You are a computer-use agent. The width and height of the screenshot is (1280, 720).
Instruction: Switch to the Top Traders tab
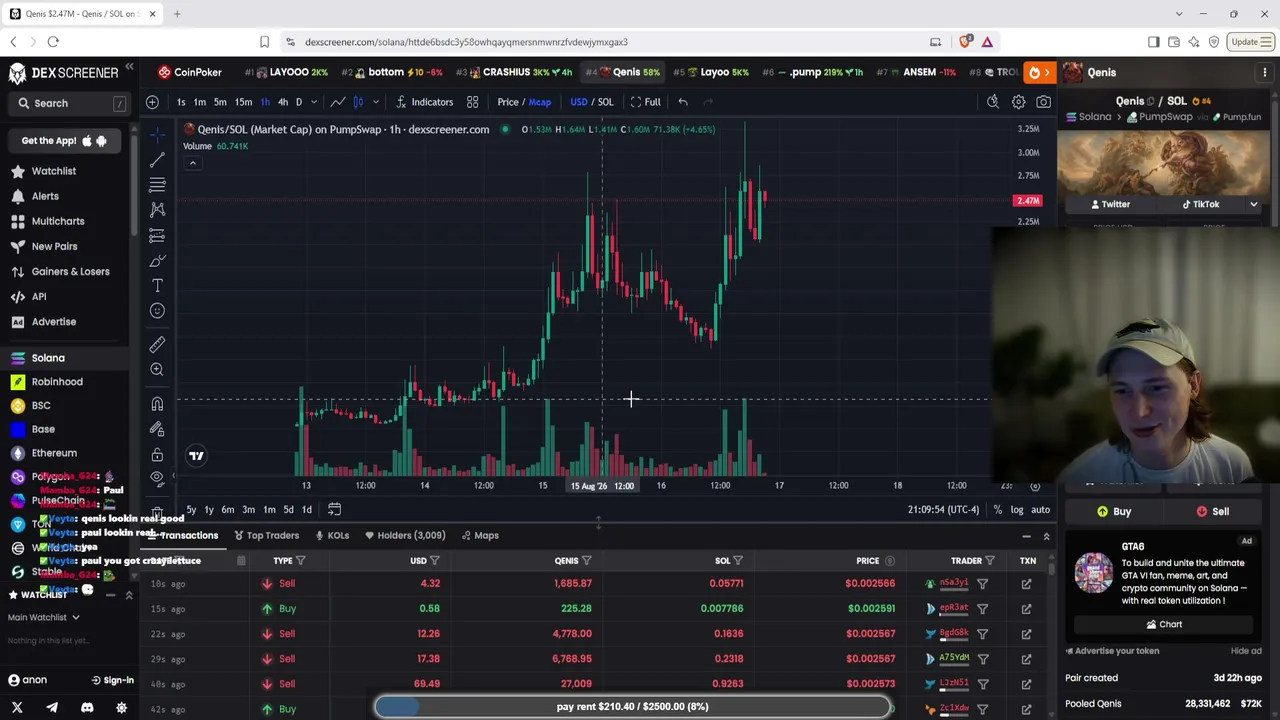tap(267, 536)
